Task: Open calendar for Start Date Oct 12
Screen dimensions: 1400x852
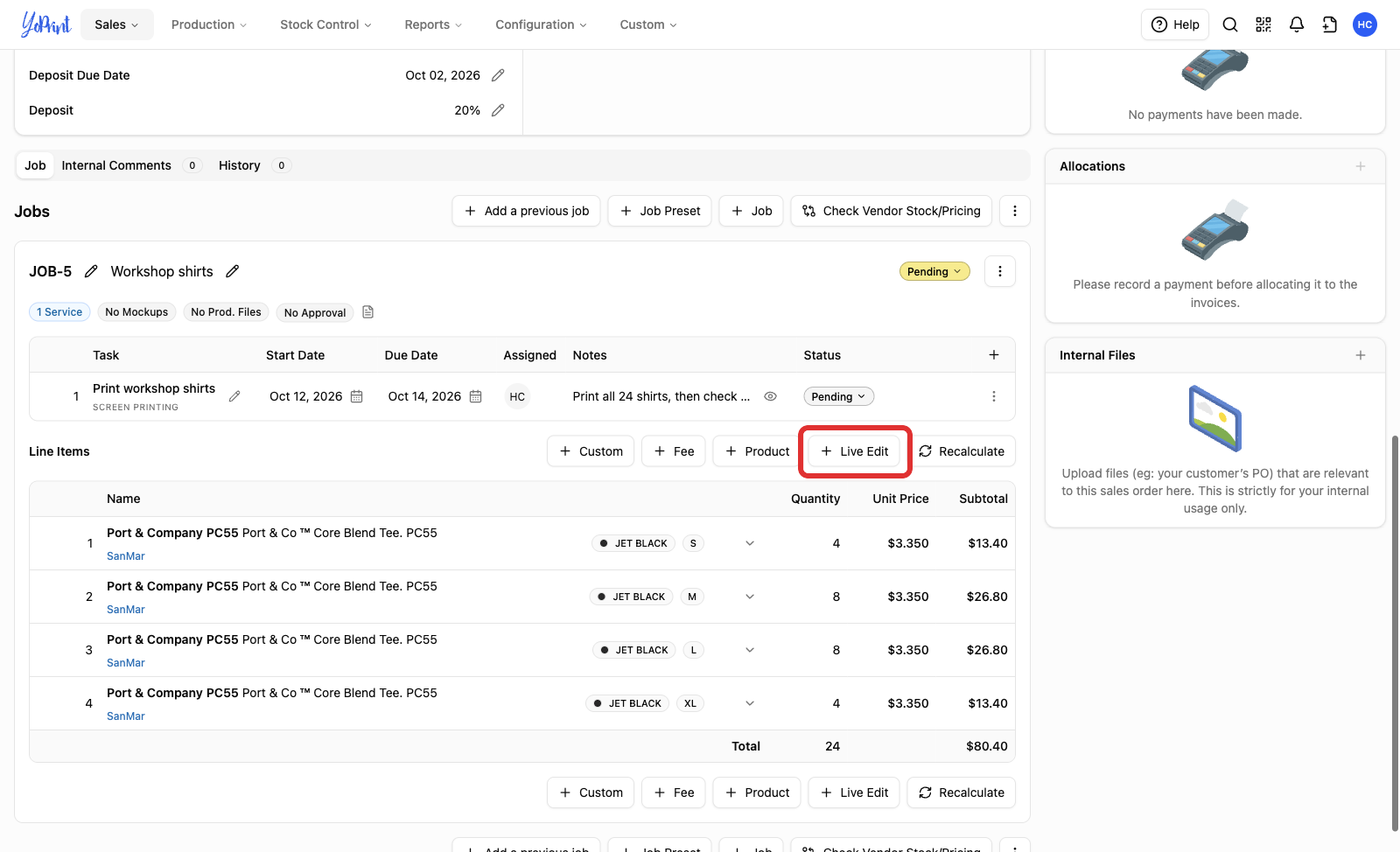Action: point(357,396)
